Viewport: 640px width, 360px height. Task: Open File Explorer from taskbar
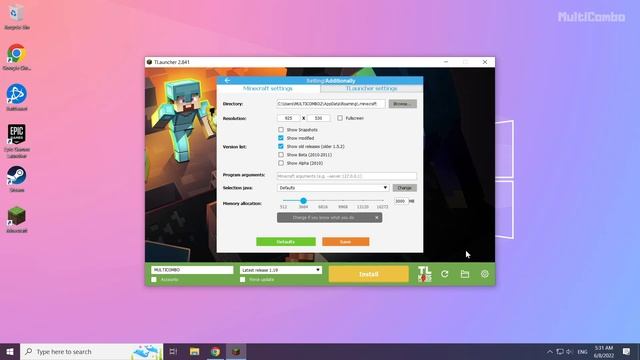194,351
